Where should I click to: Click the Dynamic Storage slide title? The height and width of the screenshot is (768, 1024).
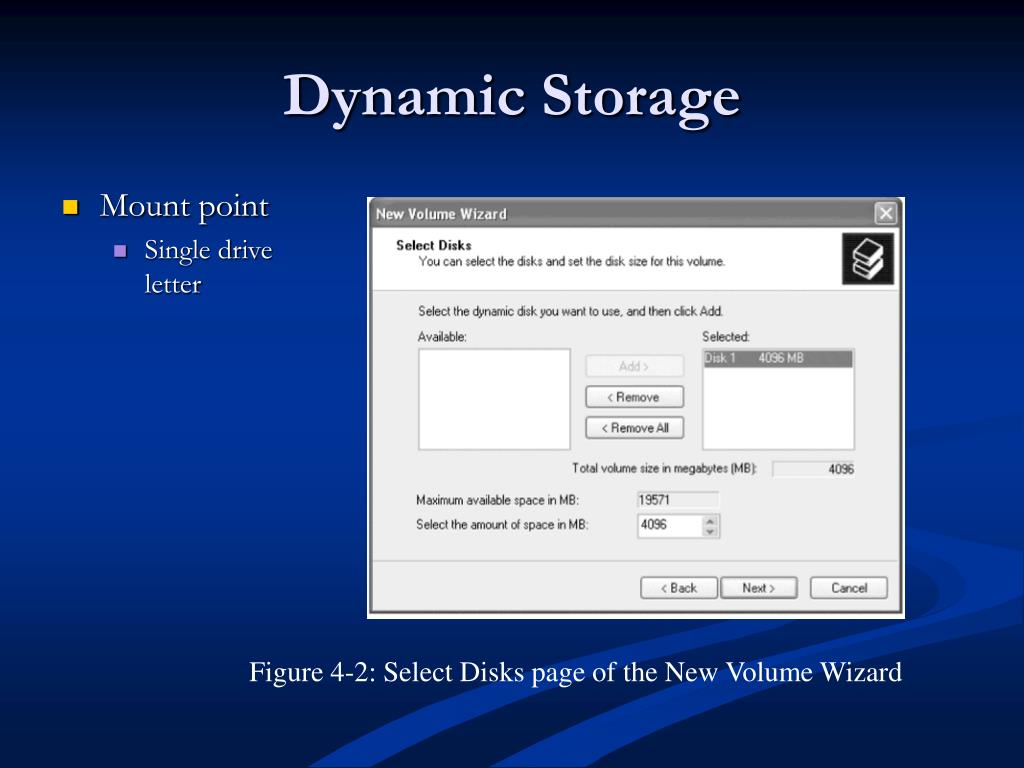(511, 98)
